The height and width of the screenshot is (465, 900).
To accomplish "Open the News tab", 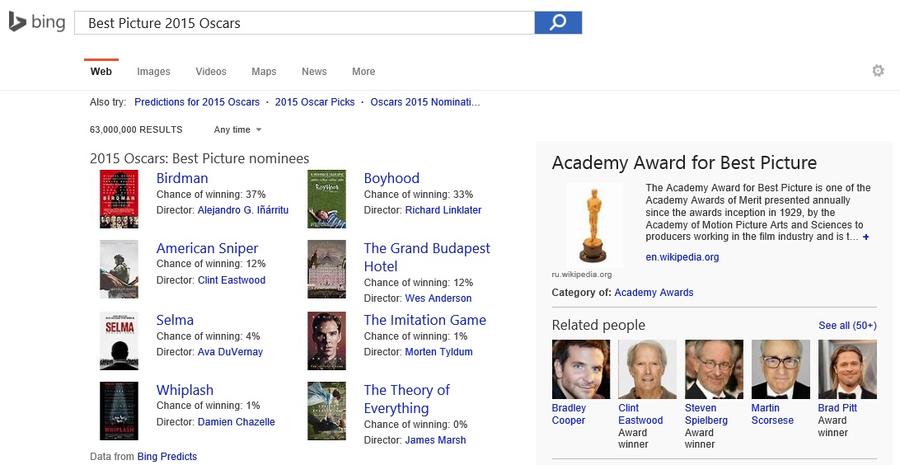I will pos(314,72).
